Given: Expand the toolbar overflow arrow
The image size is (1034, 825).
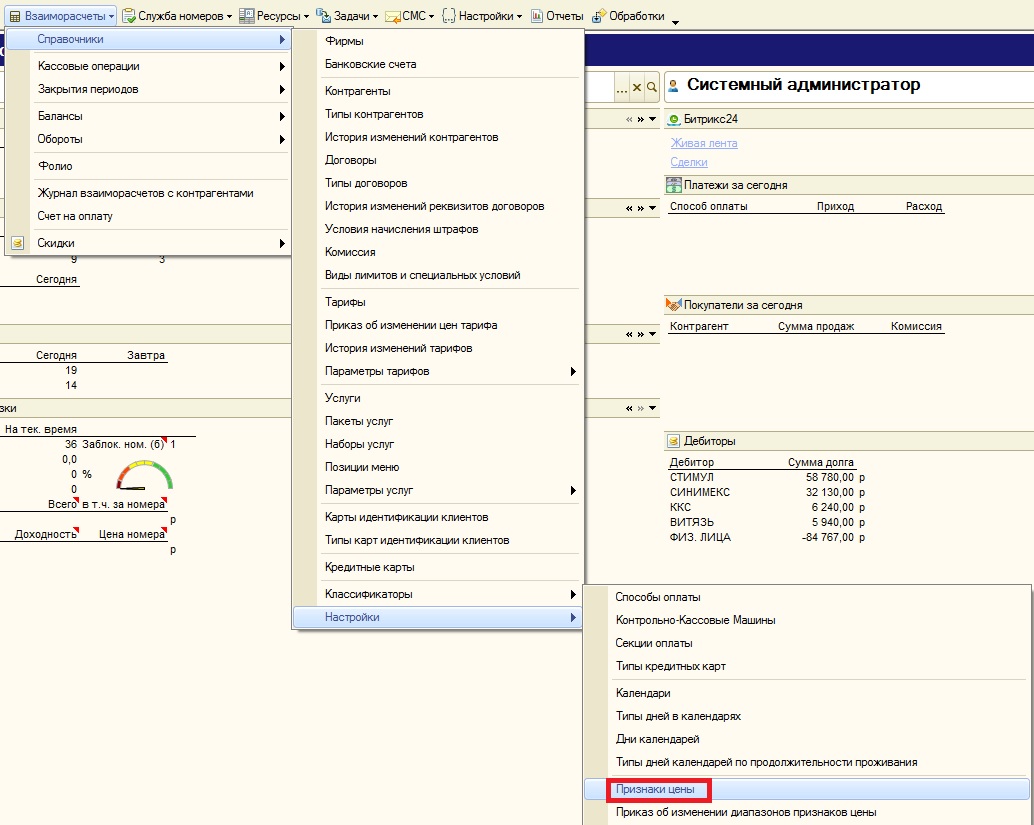Looking at the screenshot, I should pyautogui.click(x=675, y=22).
